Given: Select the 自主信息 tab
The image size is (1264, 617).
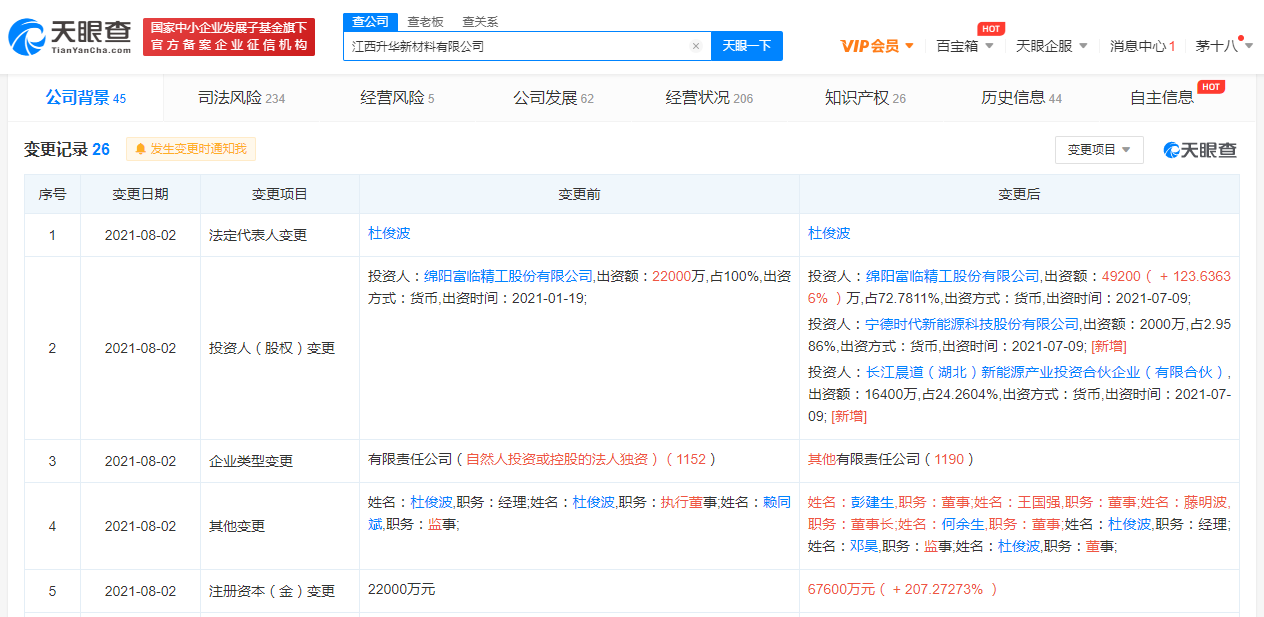Looking at the screenshot, I should (x=1162, y=98).
